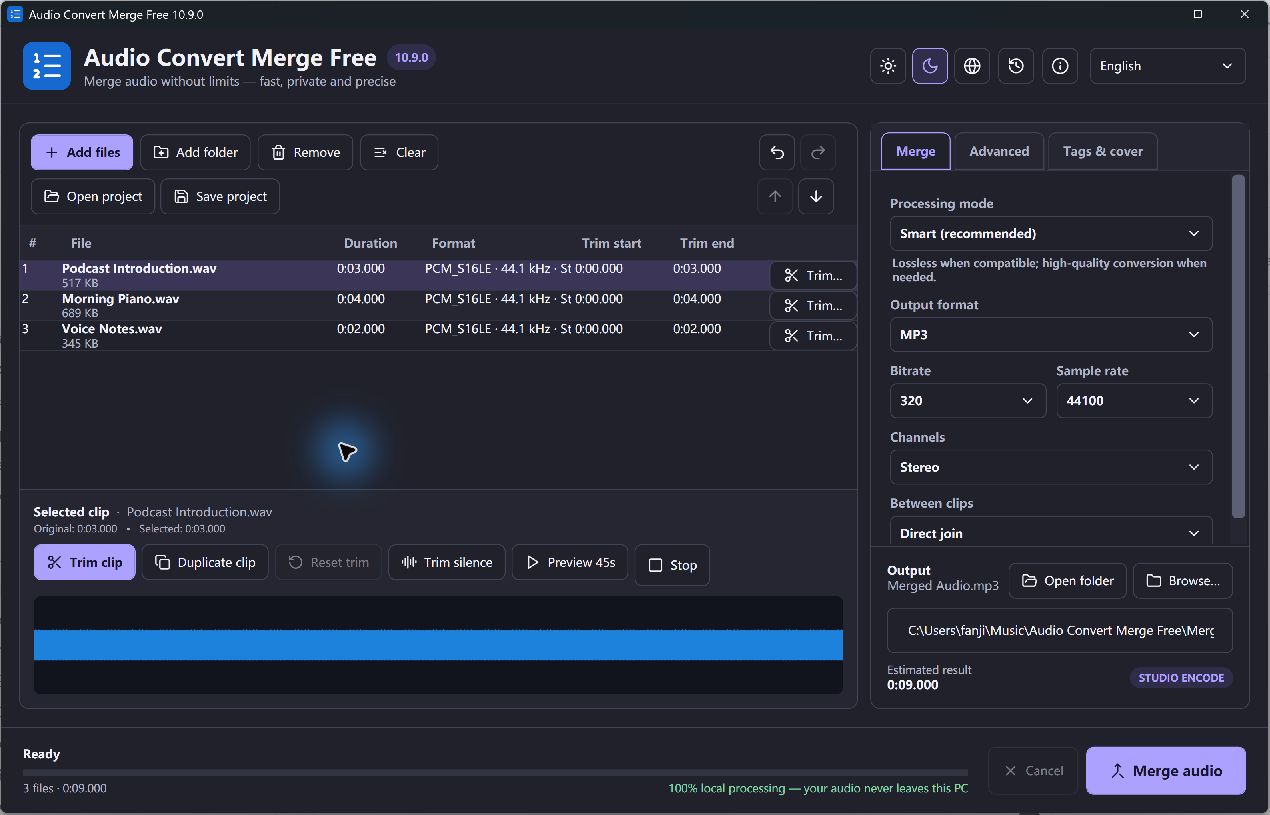Click the Merge panel vertical scrollbar
Image resolution: width=1270 pixels, height=815 pixels.
tap(1239, 346)
